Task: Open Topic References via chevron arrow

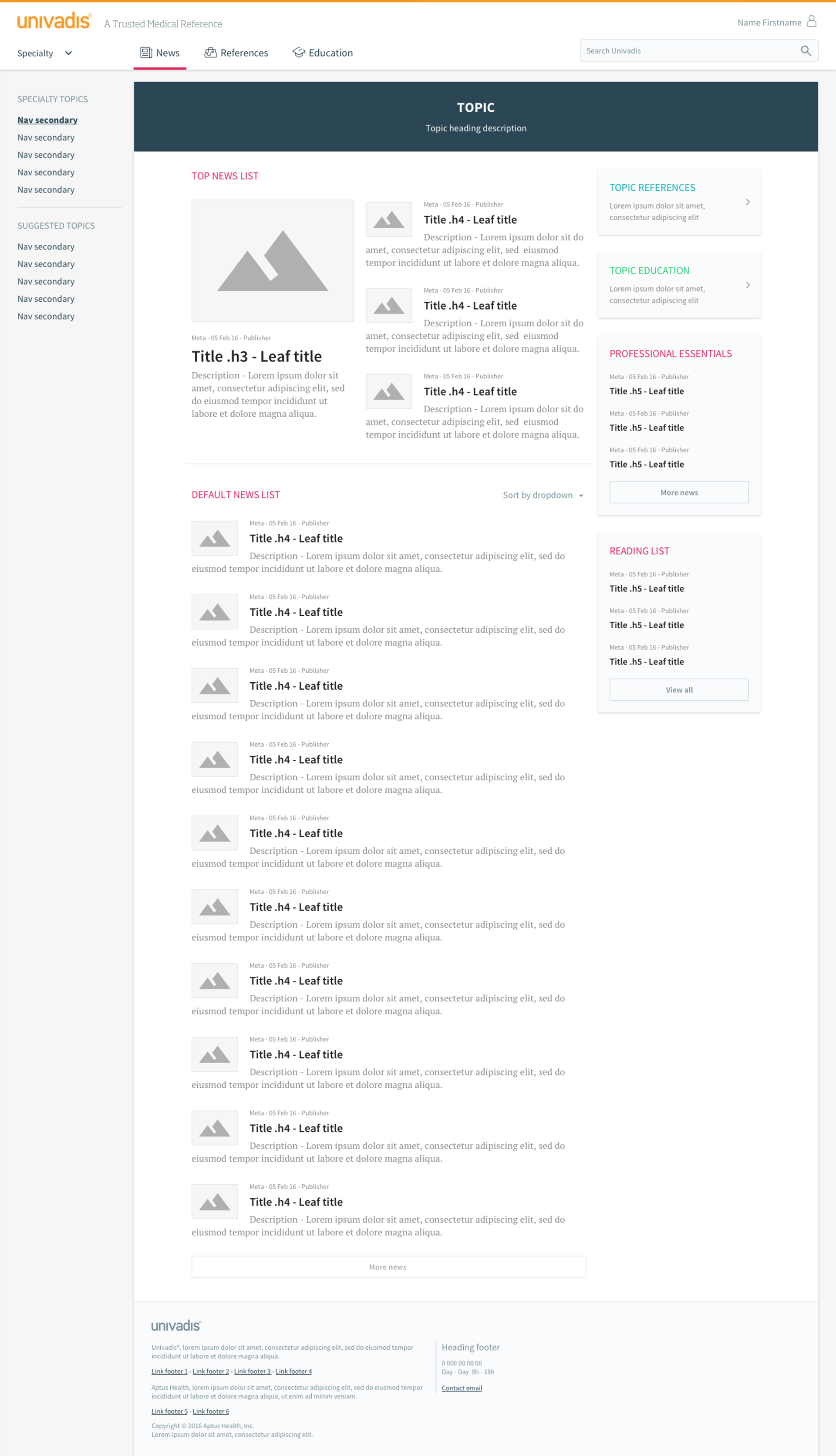Action: 748,202
